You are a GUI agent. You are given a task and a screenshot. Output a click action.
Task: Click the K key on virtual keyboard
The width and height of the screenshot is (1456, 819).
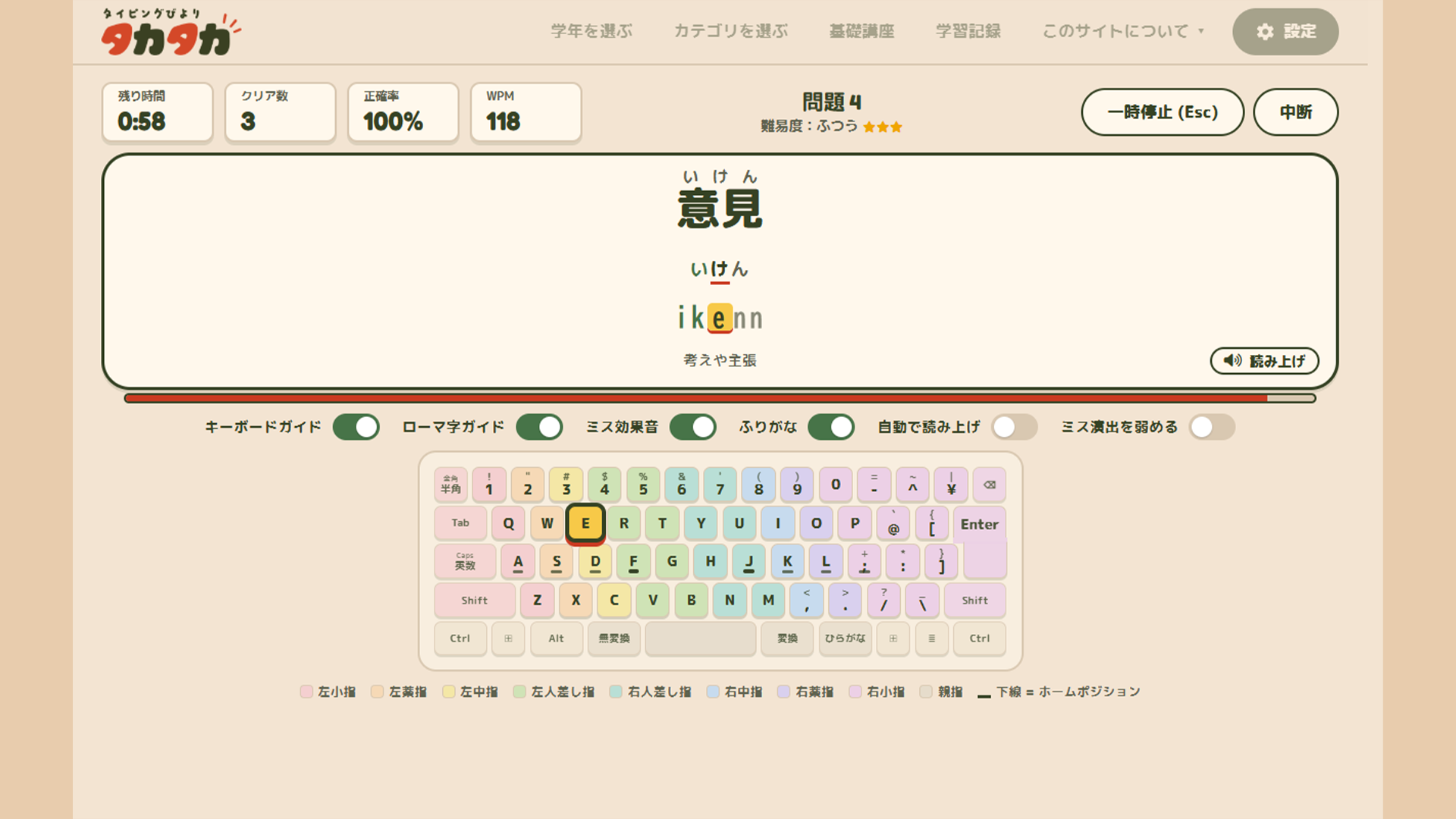point(787,562)
